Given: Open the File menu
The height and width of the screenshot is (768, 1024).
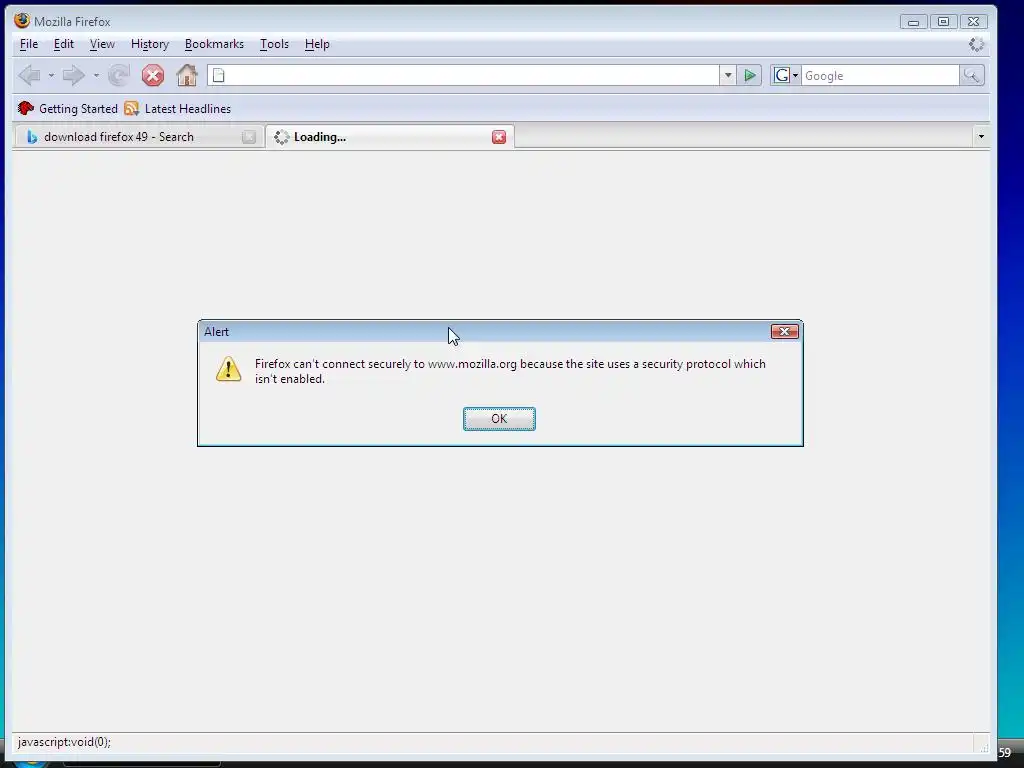Looking at the screenshot, I should click(x=29, y=44).
